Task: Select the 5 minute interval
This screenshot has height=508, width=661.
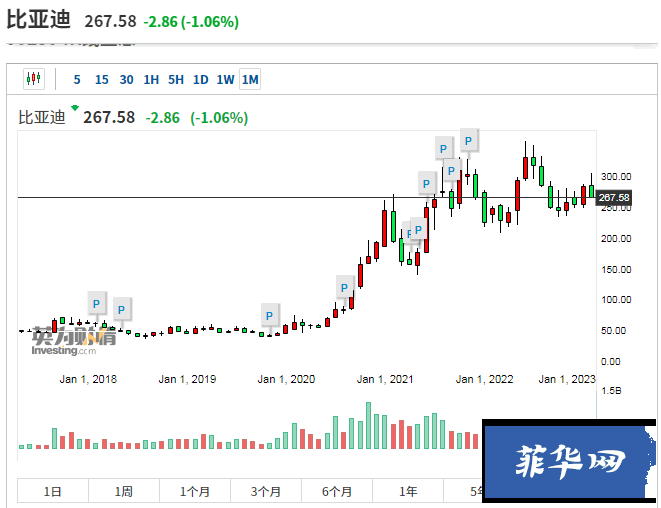Action: 77,79
